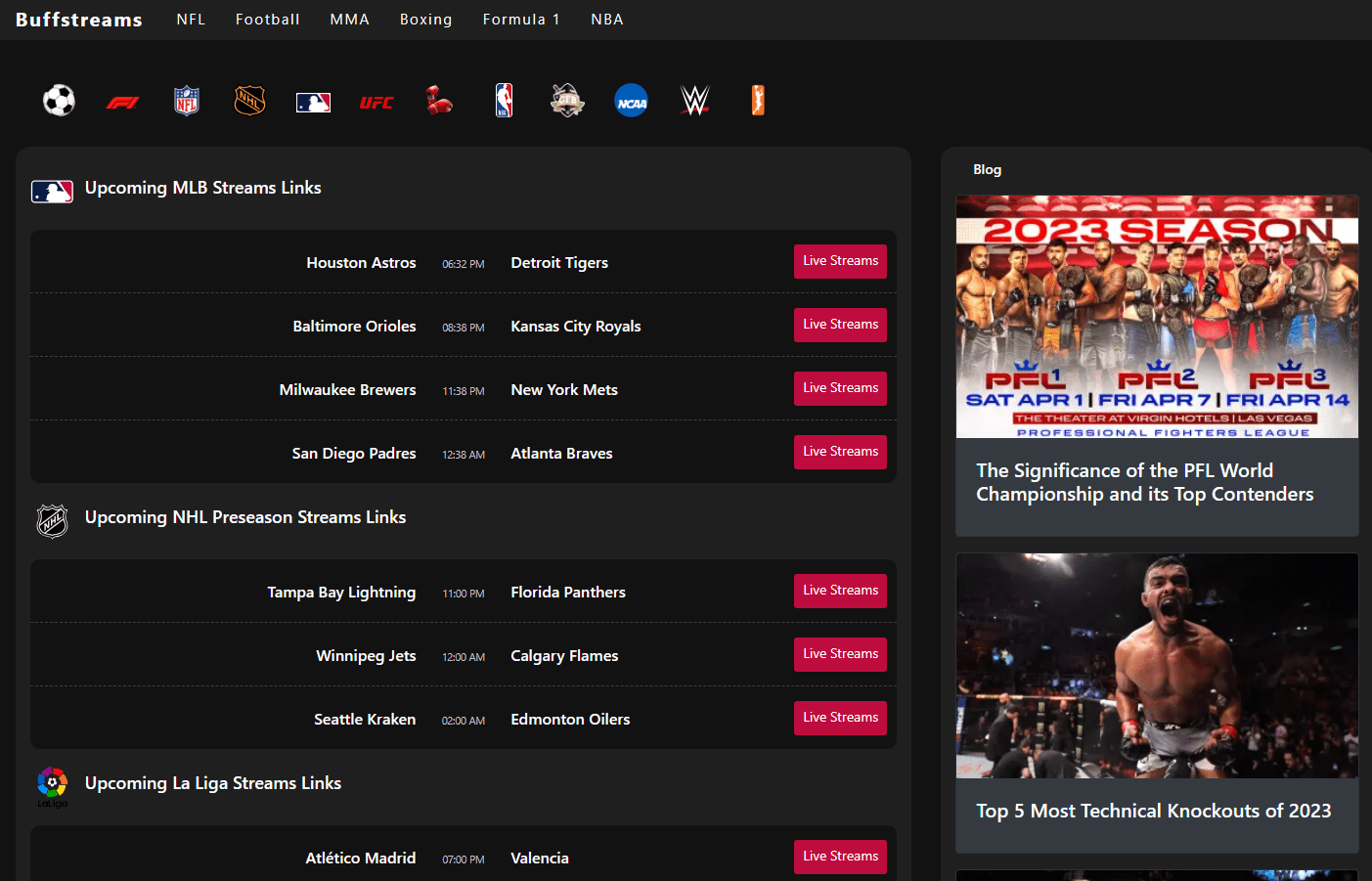Click the WNBA icon
Image resolution: width=1372 pixels, height=881 pixels.
758,100
